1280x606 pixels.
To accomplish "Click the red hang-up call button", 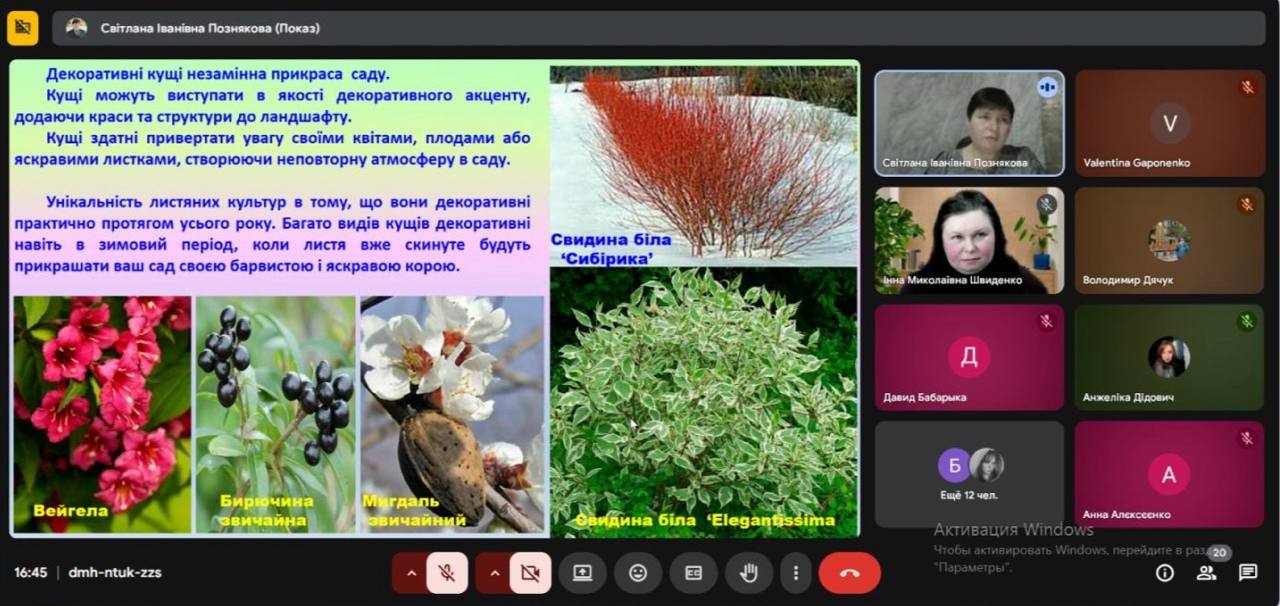I will click(849, 573).
